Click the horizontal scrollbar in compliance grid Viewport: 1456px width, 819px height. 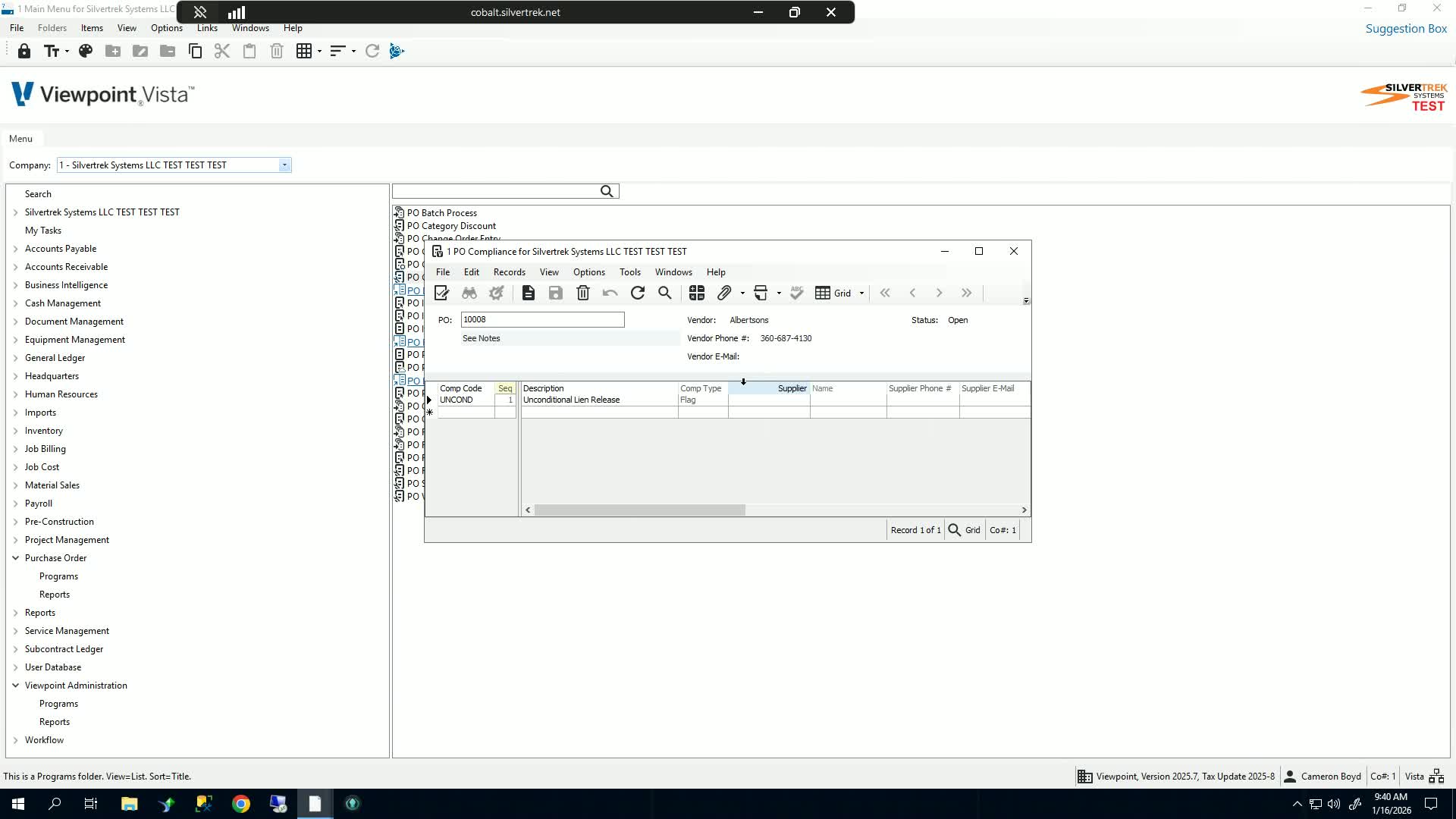(639, 510)
